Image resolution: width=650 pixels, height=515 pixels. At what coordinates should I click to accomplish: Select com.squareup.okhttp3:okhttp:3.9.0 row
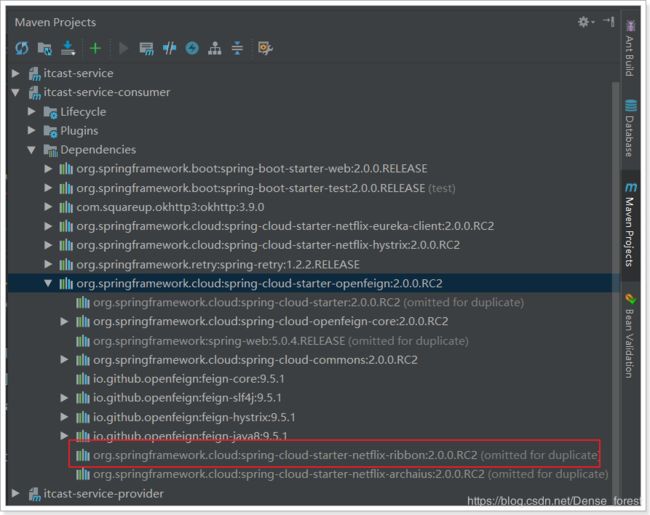point(309,207)
